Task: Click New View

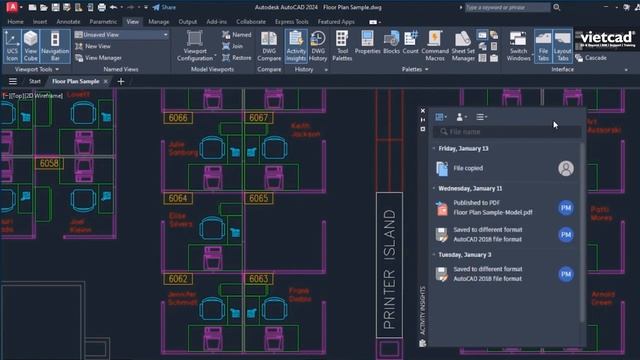Action: click(x=93, y=47)
